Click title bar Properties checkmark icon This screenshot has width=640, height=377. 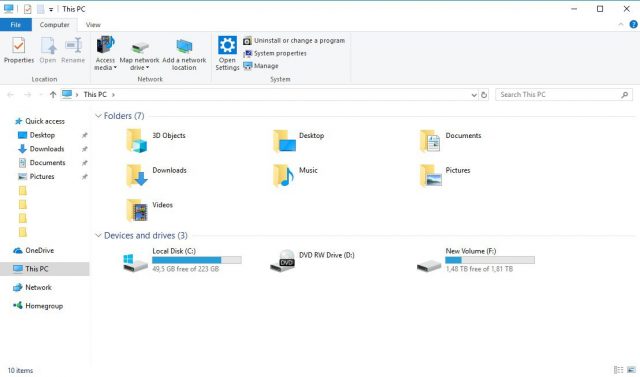coord(27,9)
